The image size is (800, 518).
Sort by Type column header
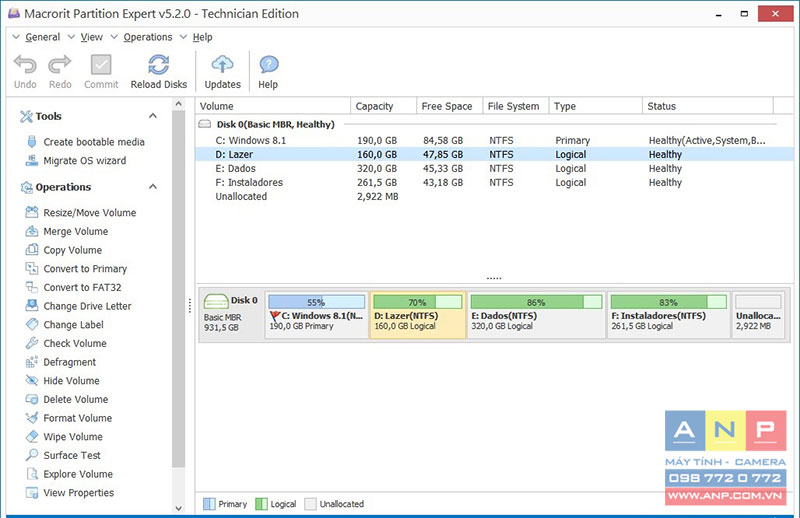596,106
